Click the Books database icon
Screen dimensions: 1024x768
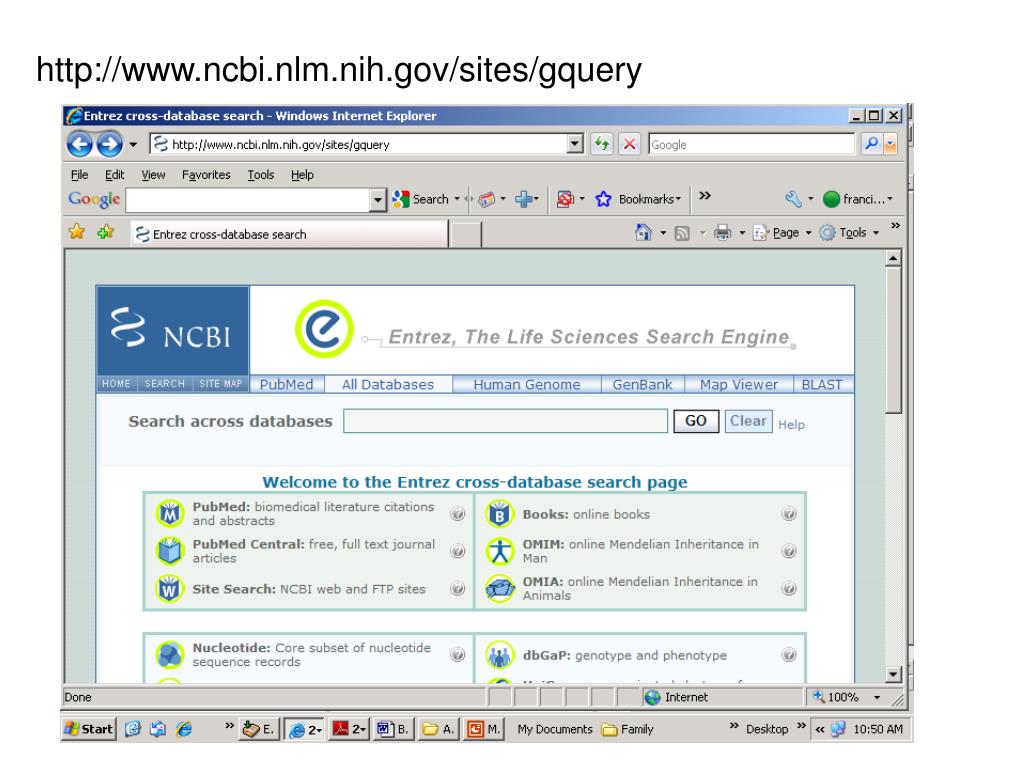(x=500, y=514)
